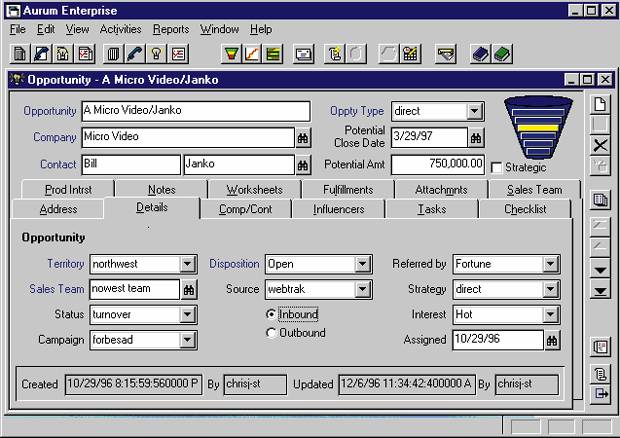Click binoculars beside Potential Close Date
Image resolution: width=620 pixels, height=438 pixels.
pyautogui.click(x=477, y=138)
